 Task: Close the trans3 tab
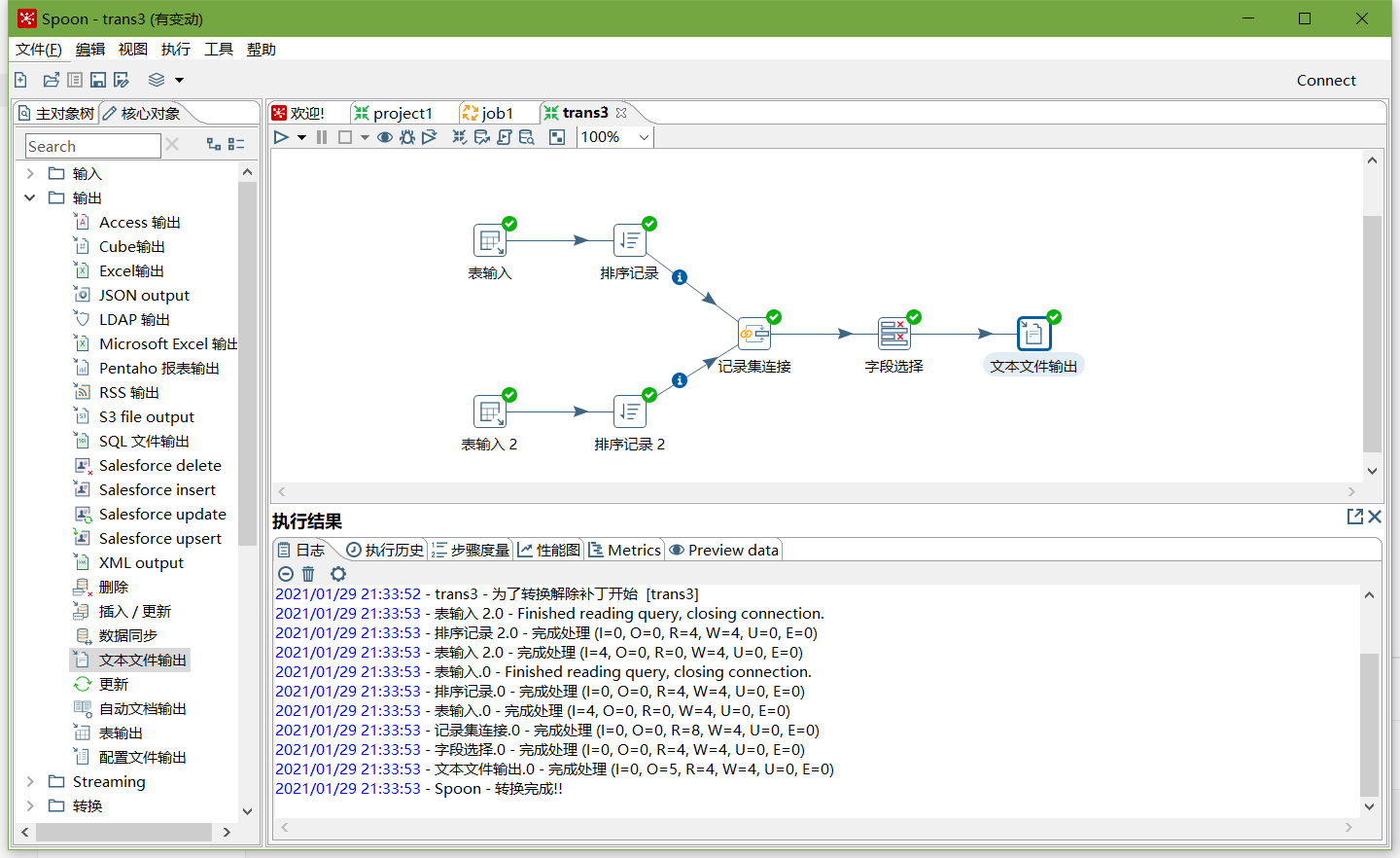tap(621, 113)
